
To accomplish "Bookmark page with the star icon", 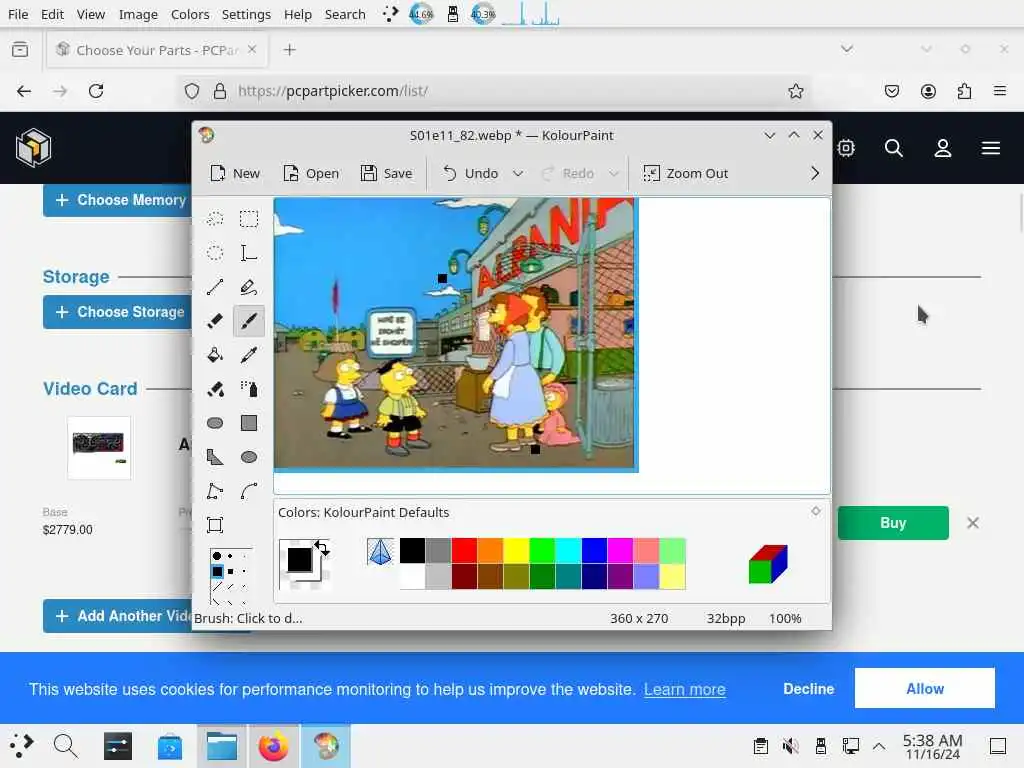I will click(795, 91).
